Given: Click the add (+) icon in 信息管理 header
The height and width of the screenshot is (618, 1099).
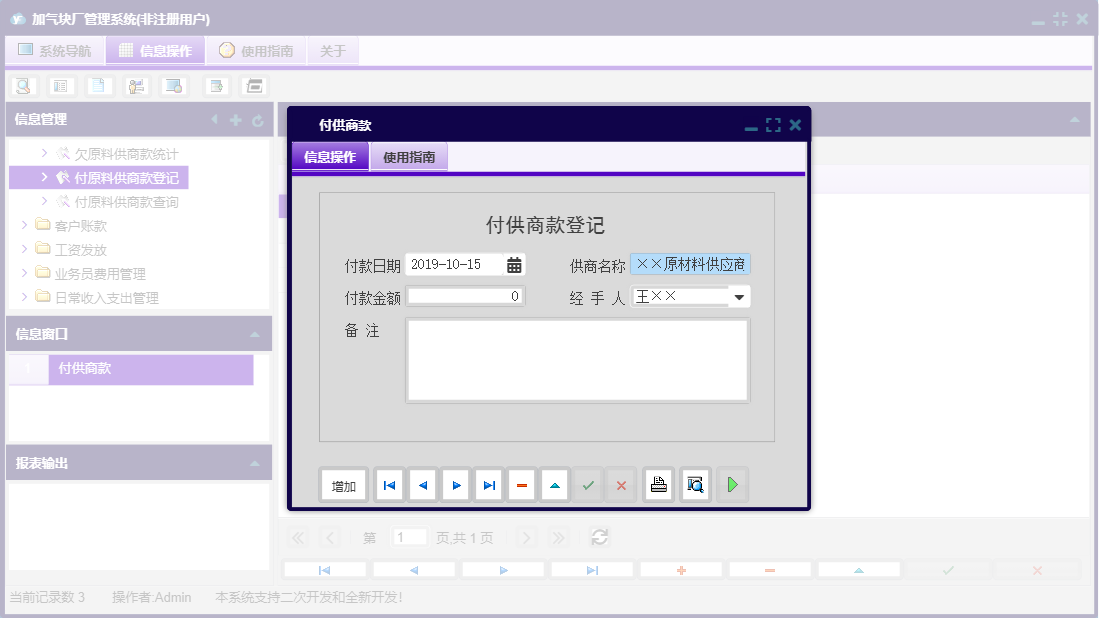Looking at the screenshot, I should [x=234, y=119].
